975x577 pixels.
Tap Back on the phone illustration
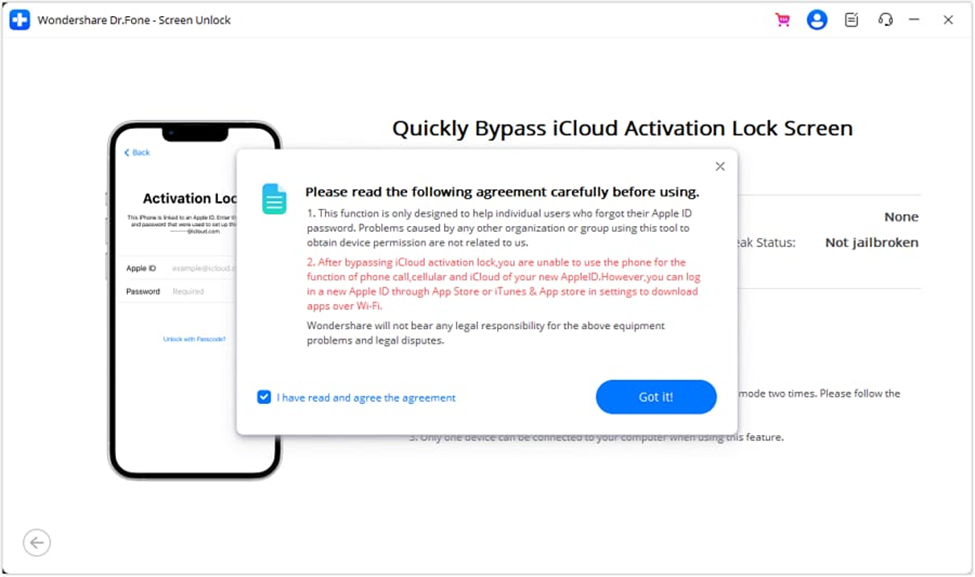pos(137,152)
